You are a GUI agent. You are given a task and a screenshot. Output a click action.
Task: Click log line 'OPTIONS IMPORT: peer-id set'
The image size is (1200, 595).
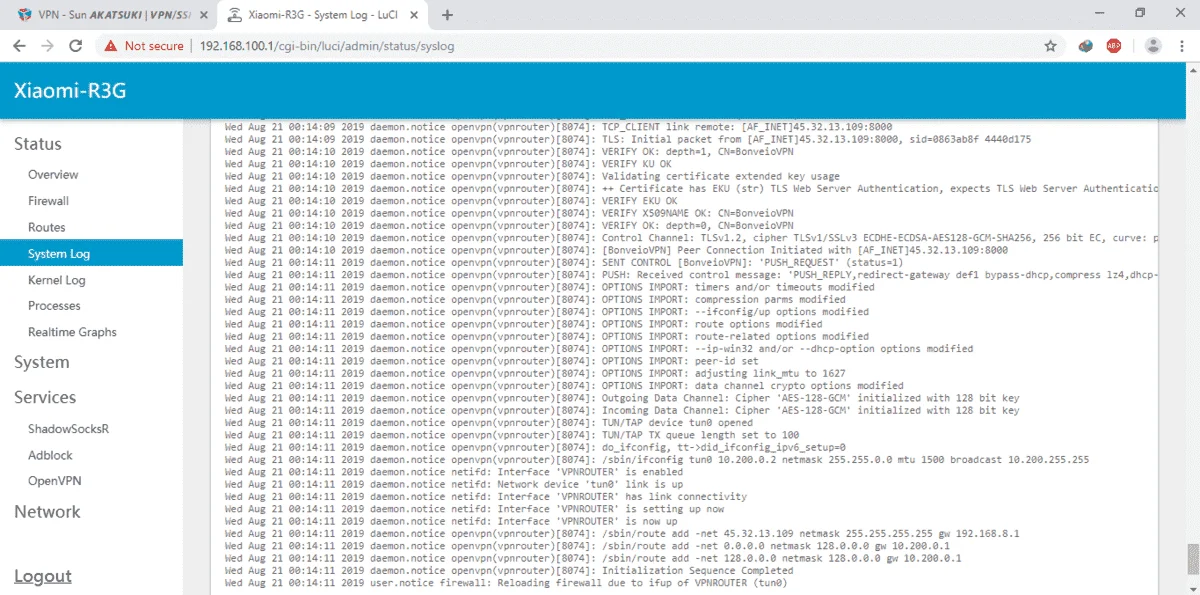click(490, 361)
